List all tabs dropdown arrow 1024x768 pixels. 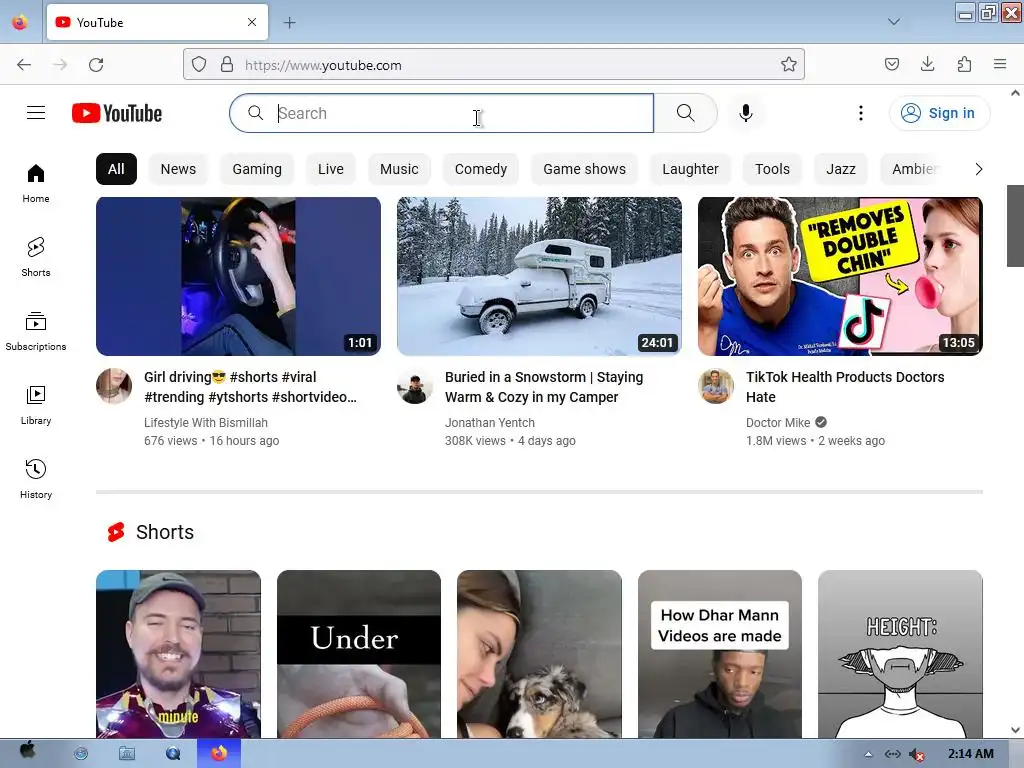(x=893, y=22)
